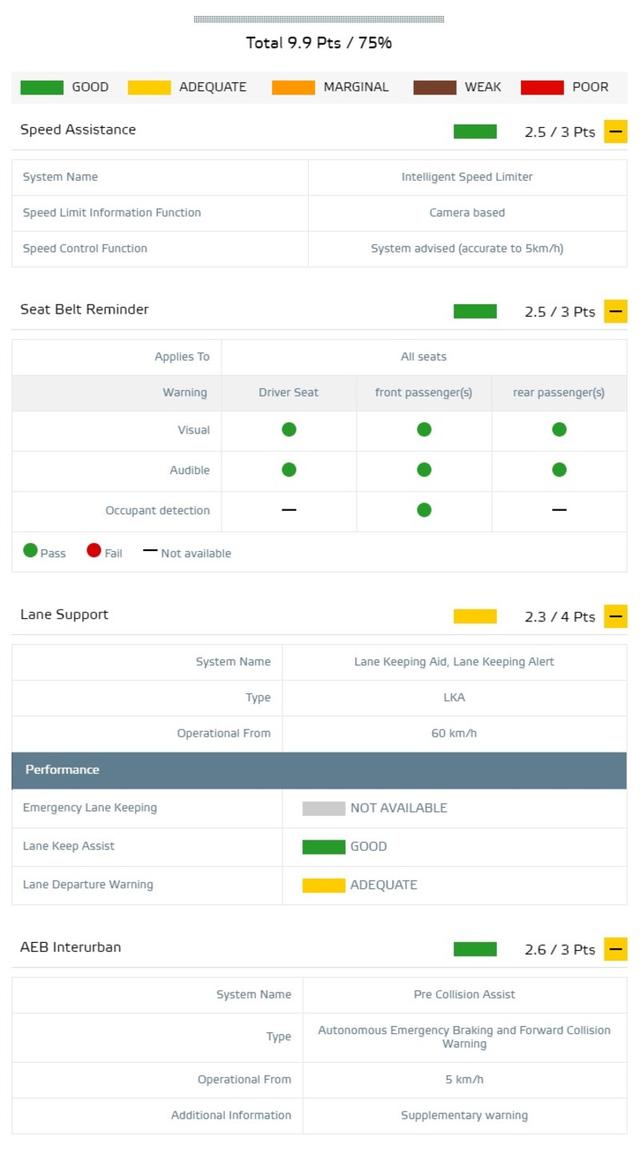The width and height of the screenshot is (640, 1154).
Task: Click the Camera based cell
Action: click(x=467, y=213)
